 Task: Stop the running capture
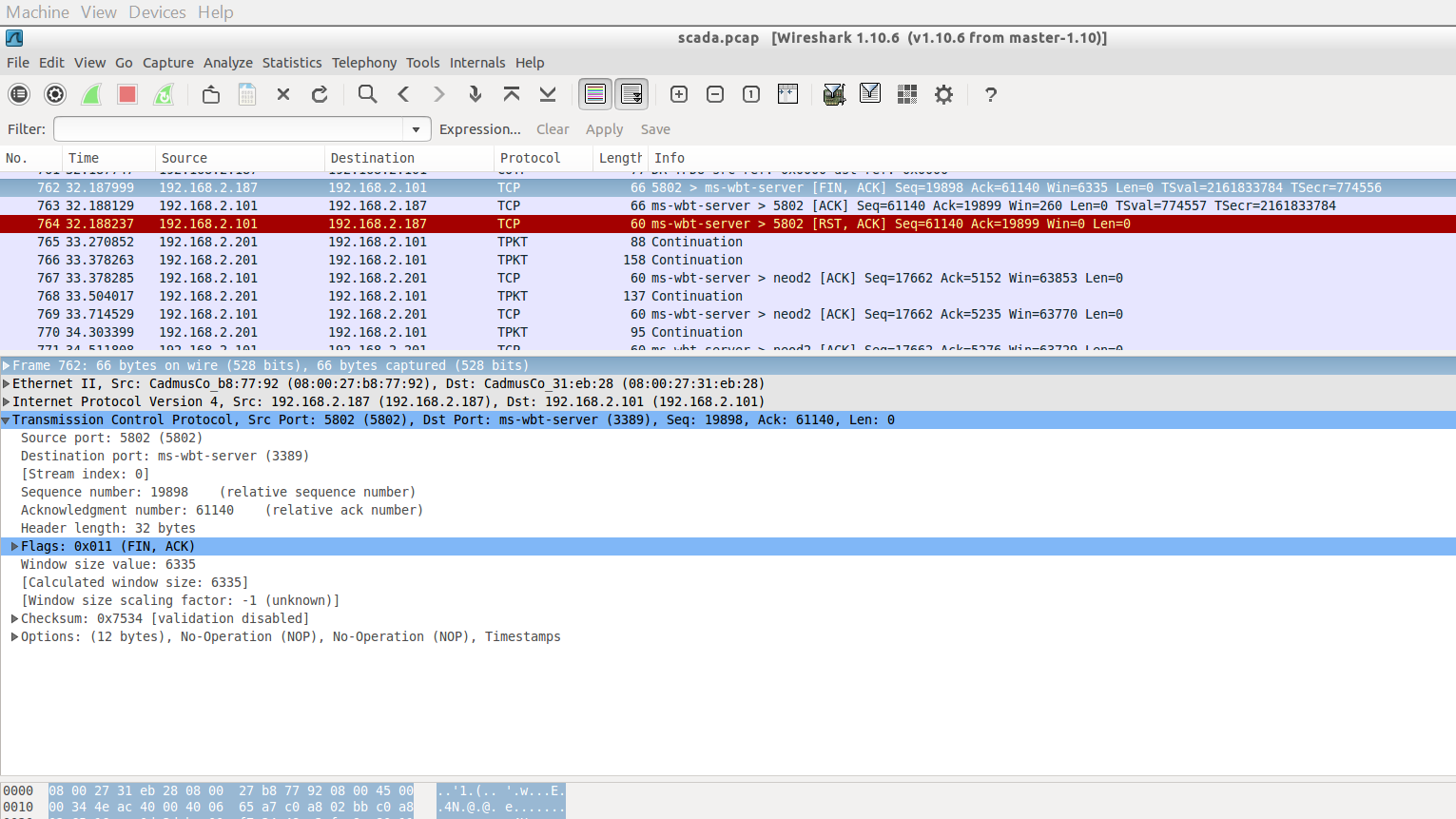coord(127,94)
